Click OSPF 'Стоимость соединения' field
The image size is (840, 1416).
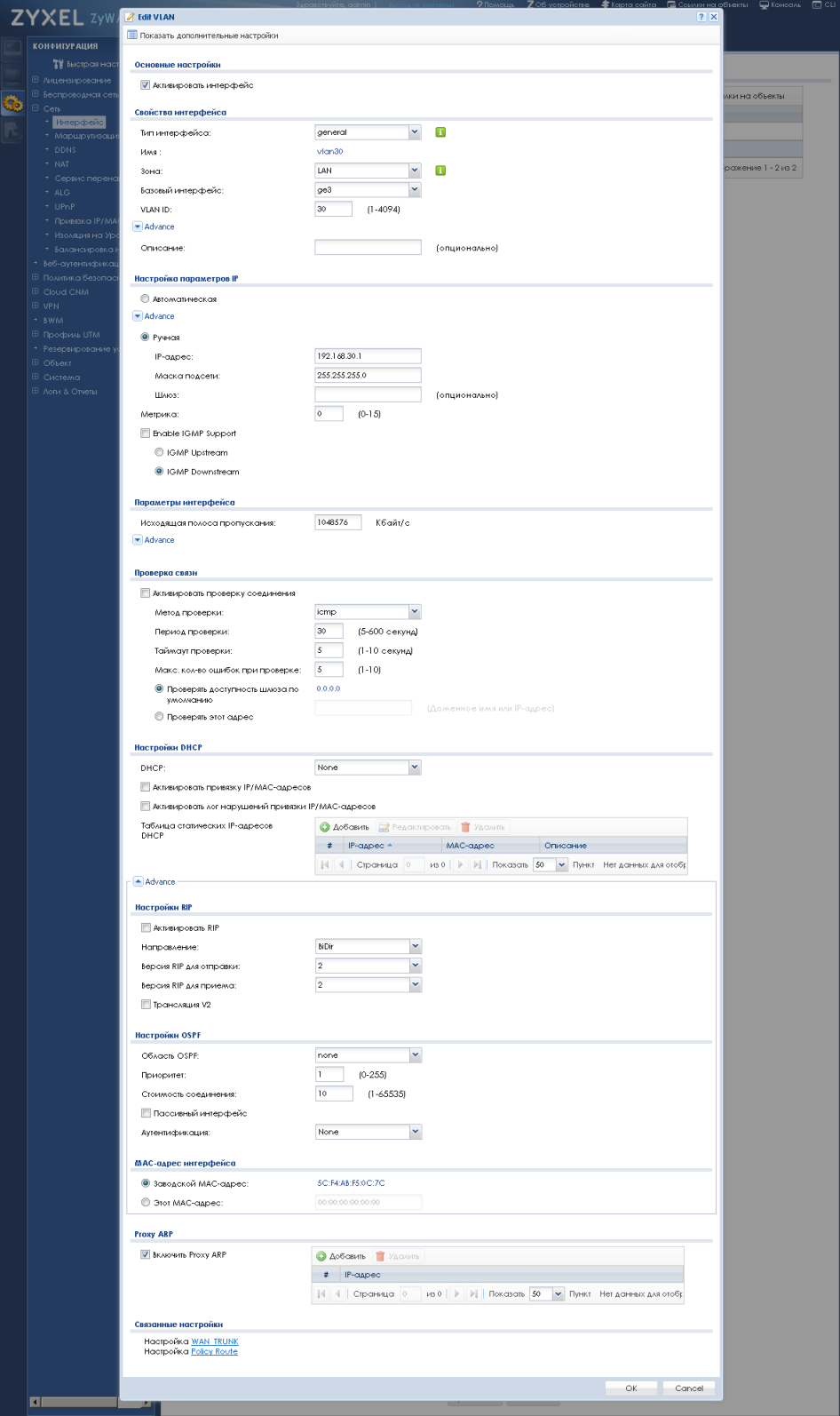tap(335, 1094)
